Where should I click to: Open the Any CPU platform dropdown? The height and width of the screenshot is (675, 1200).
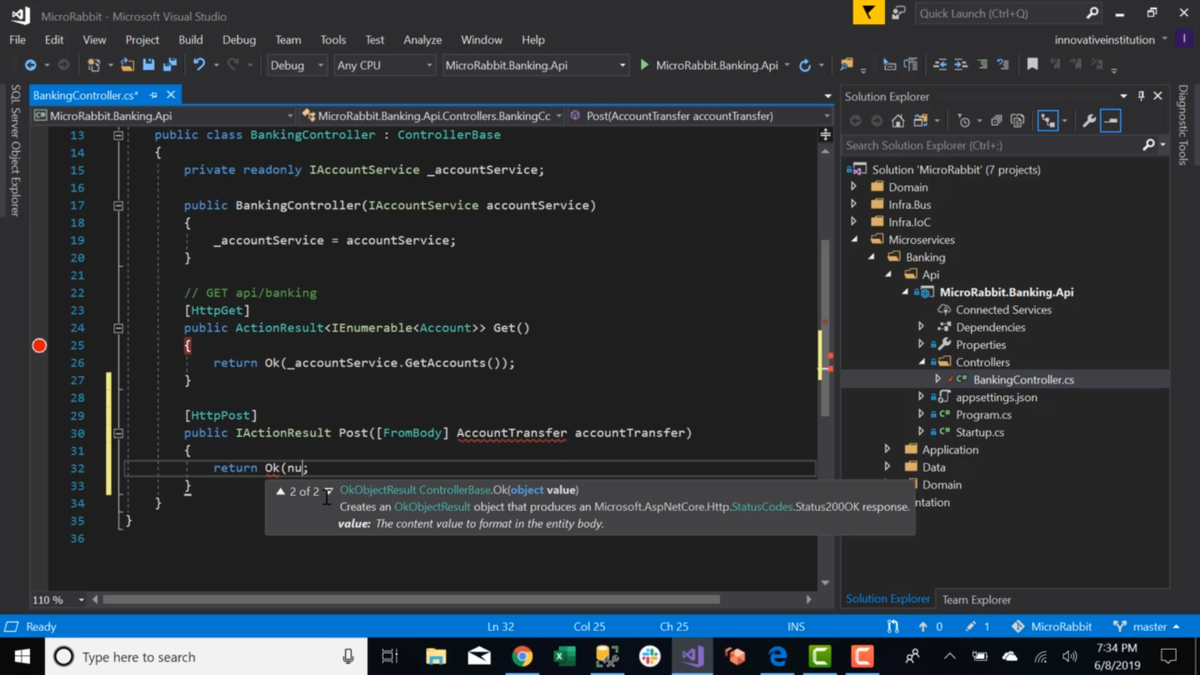coord(384,65)
